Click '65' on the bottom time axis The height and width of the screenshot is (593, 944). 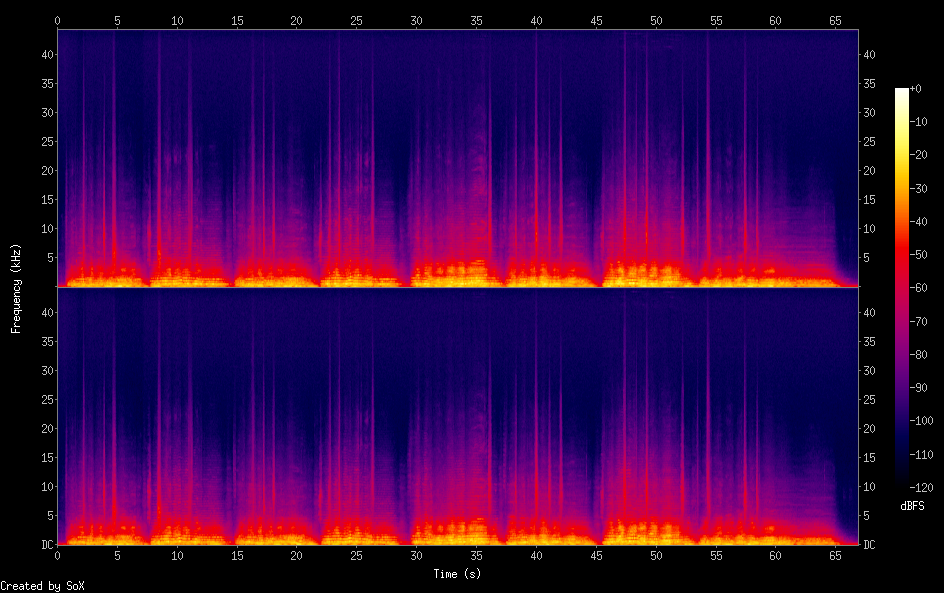coord(835,556)
